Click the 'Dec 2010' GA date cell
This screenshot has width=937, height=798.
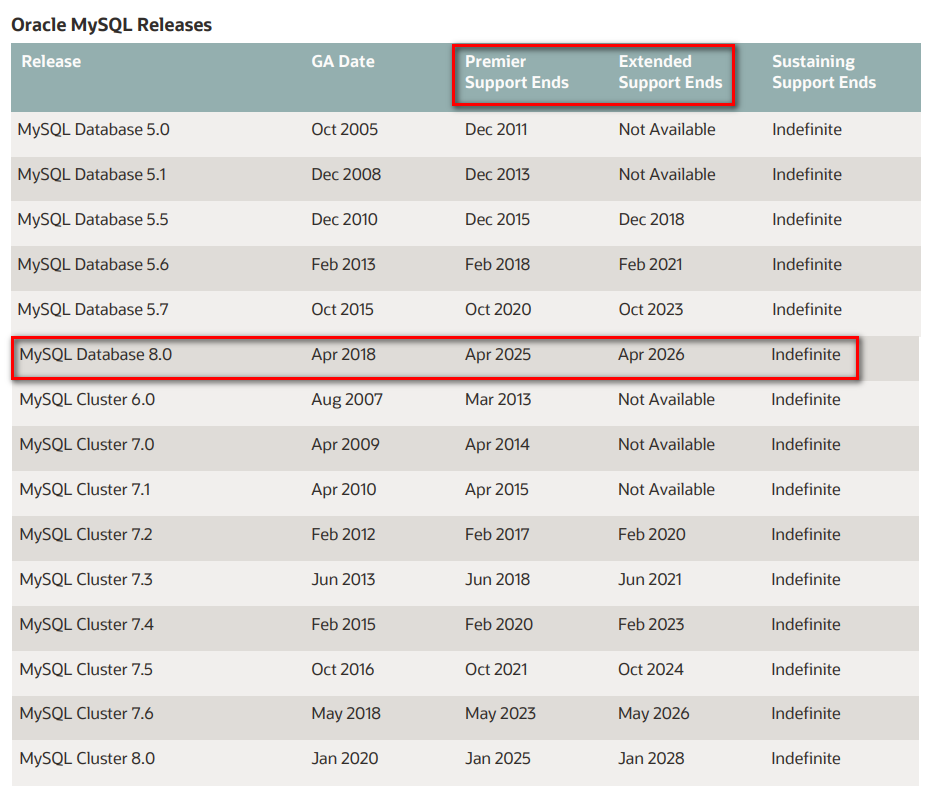click(344, 219)
